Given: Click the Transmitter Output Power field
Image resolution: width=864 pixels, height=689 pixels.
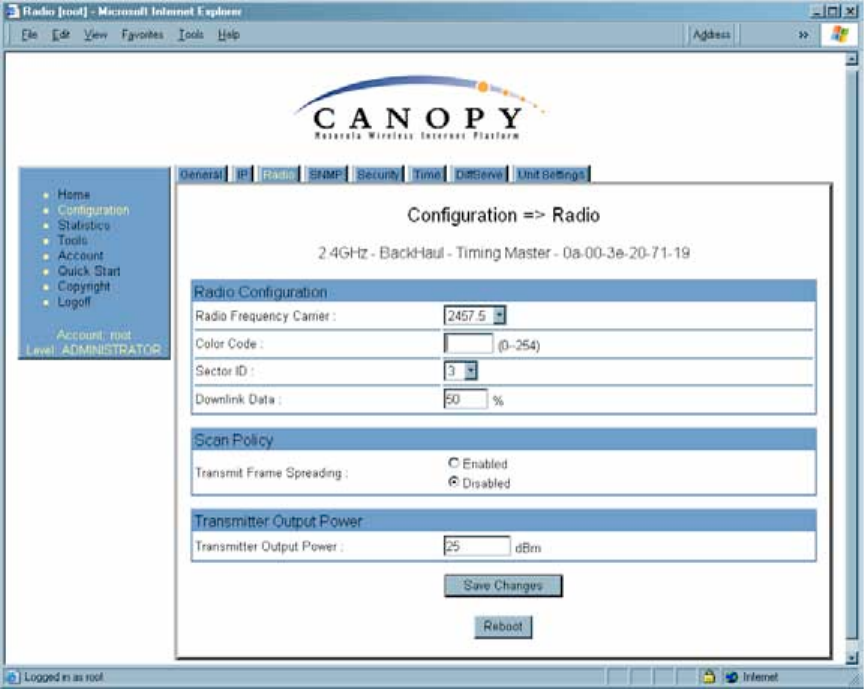Looking at the screenshot, I should (477, 546).
